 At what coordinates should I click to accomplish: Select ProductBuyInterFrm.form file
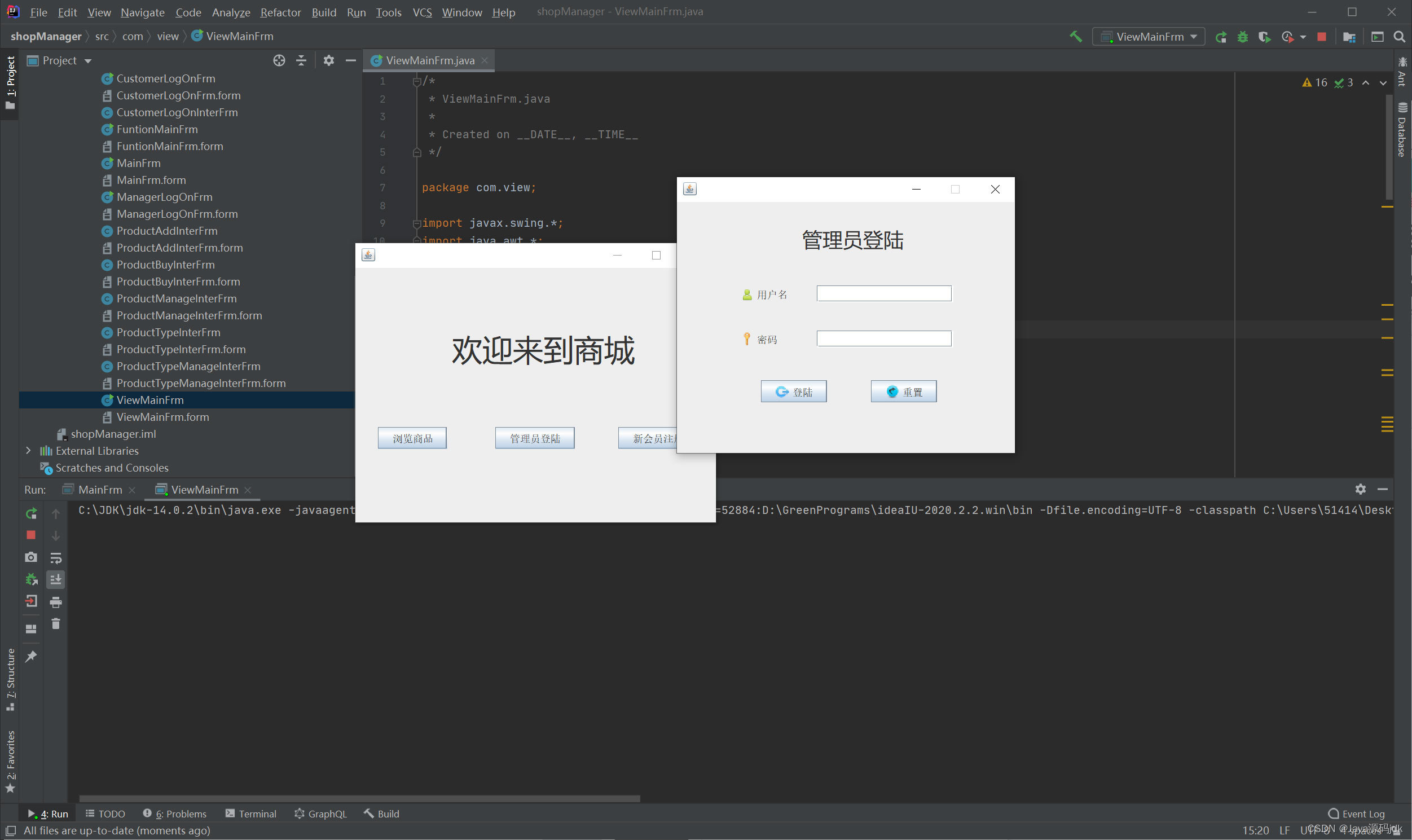tap(178, 282)
